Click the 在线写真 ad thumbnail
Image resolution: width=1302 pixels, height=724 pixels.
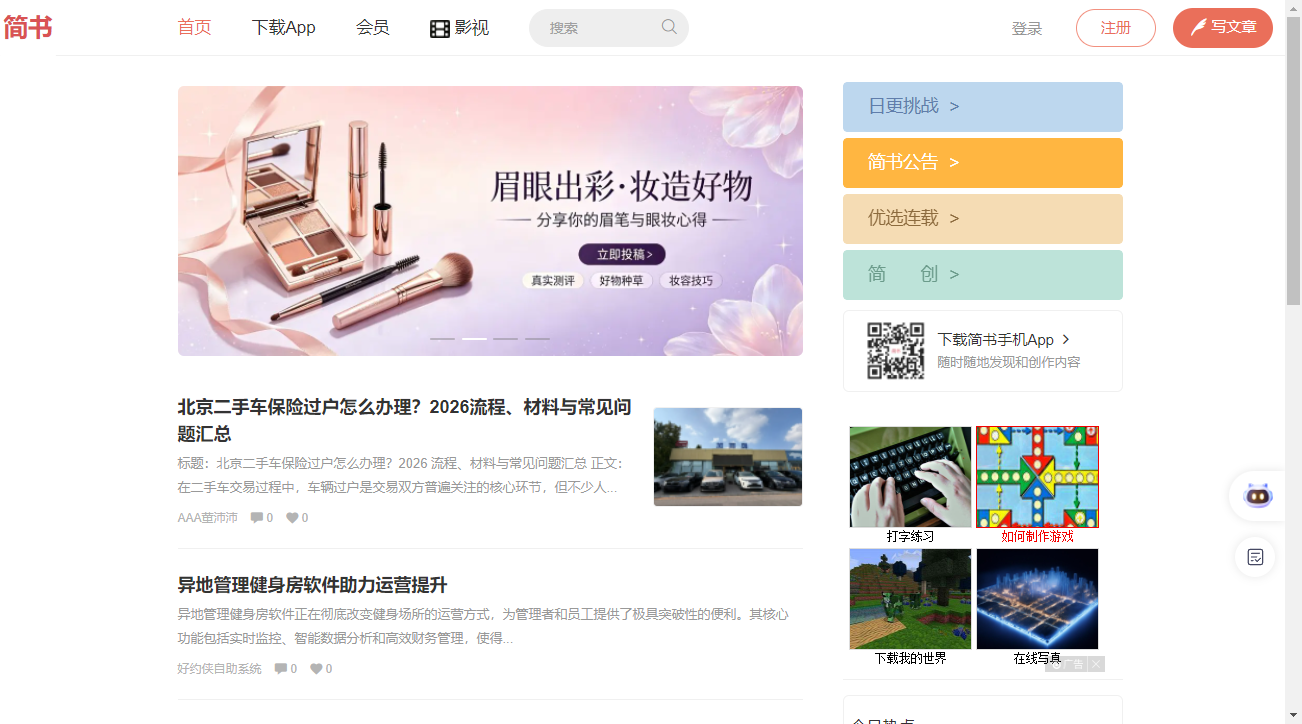point(1037,599)
